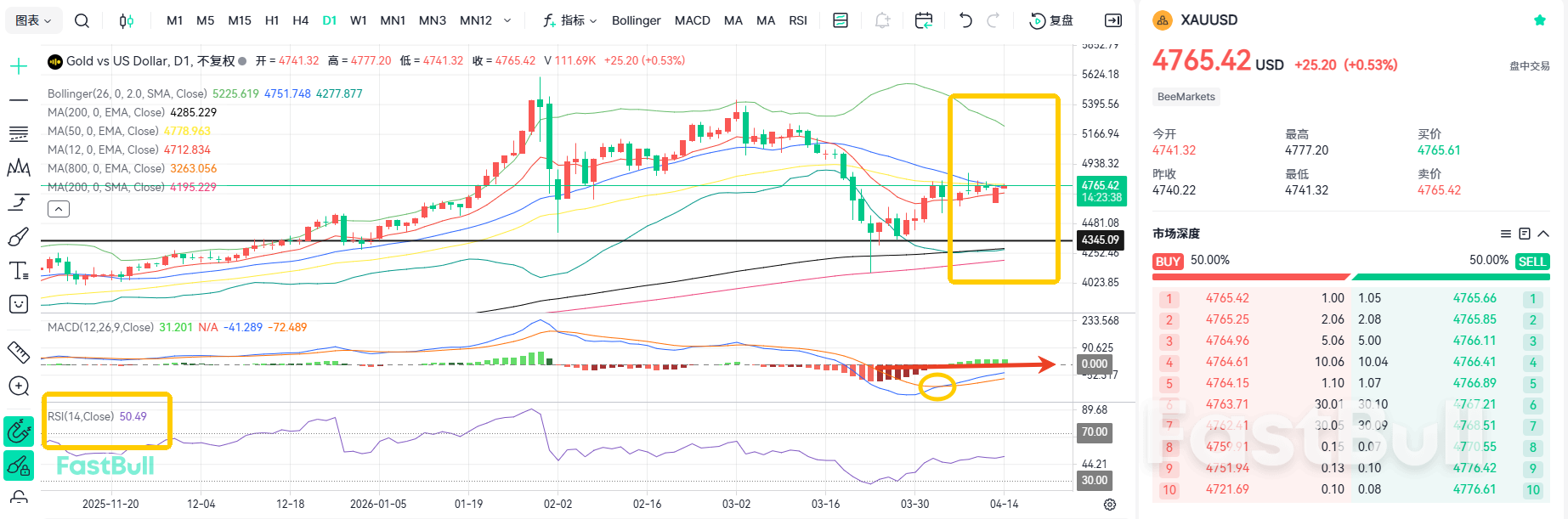Click the undo arrow in toolbar
1568x519 pixels.
coord(965,20)
